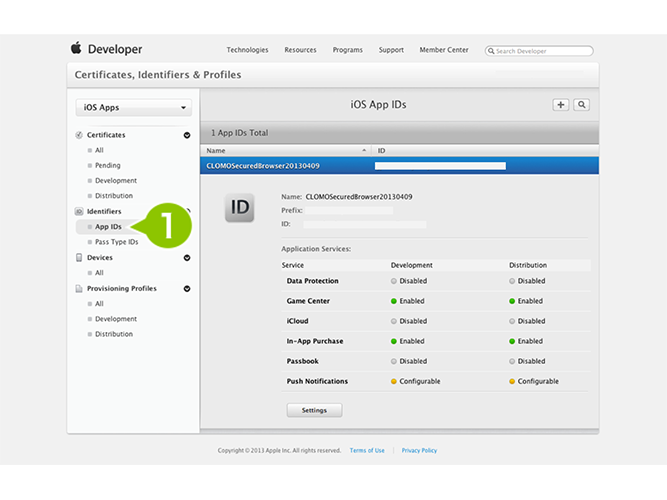
Task: Select All under Provisioning Profiles
Action: pos(99,304)
